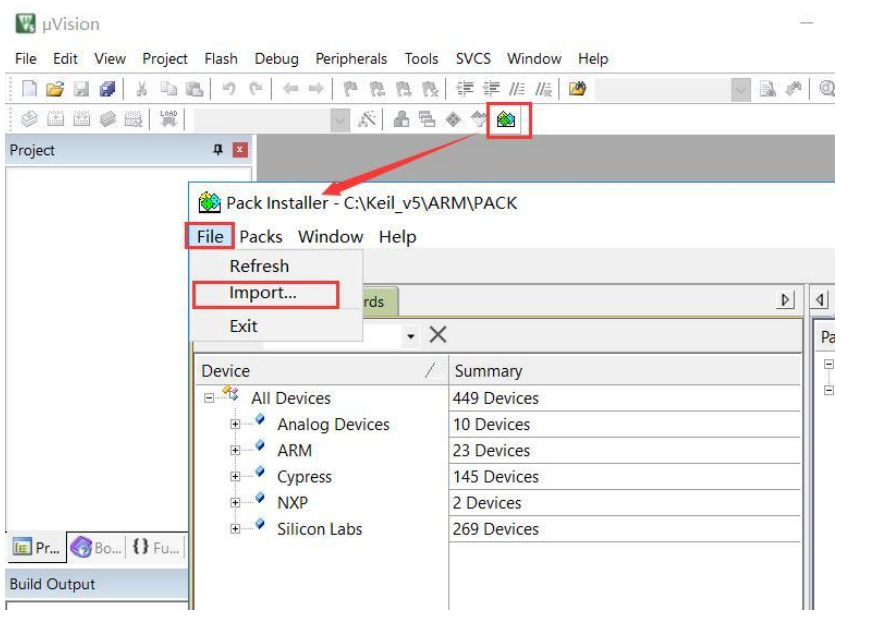Viewport: 874px width, 618px height.
Task: Open the Packs menu in Pack Installer
Action: 261,237
